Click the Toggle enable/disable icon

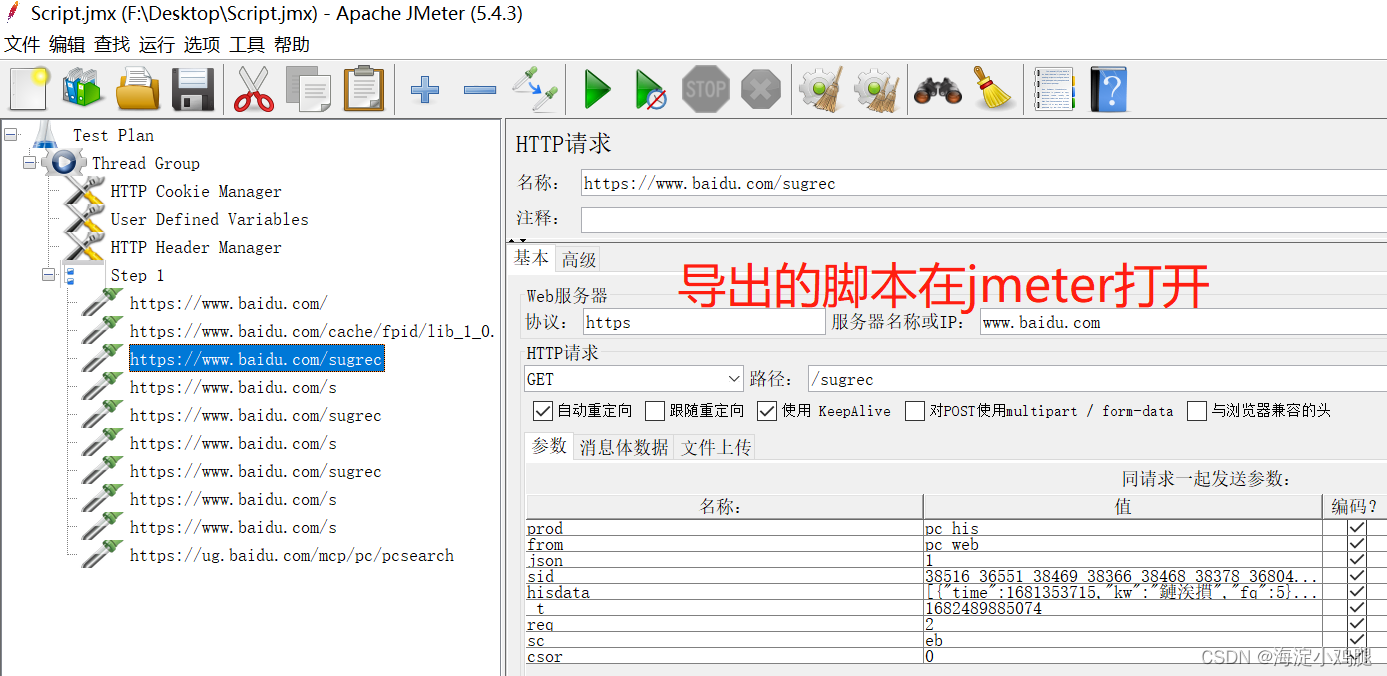point(535,89)
